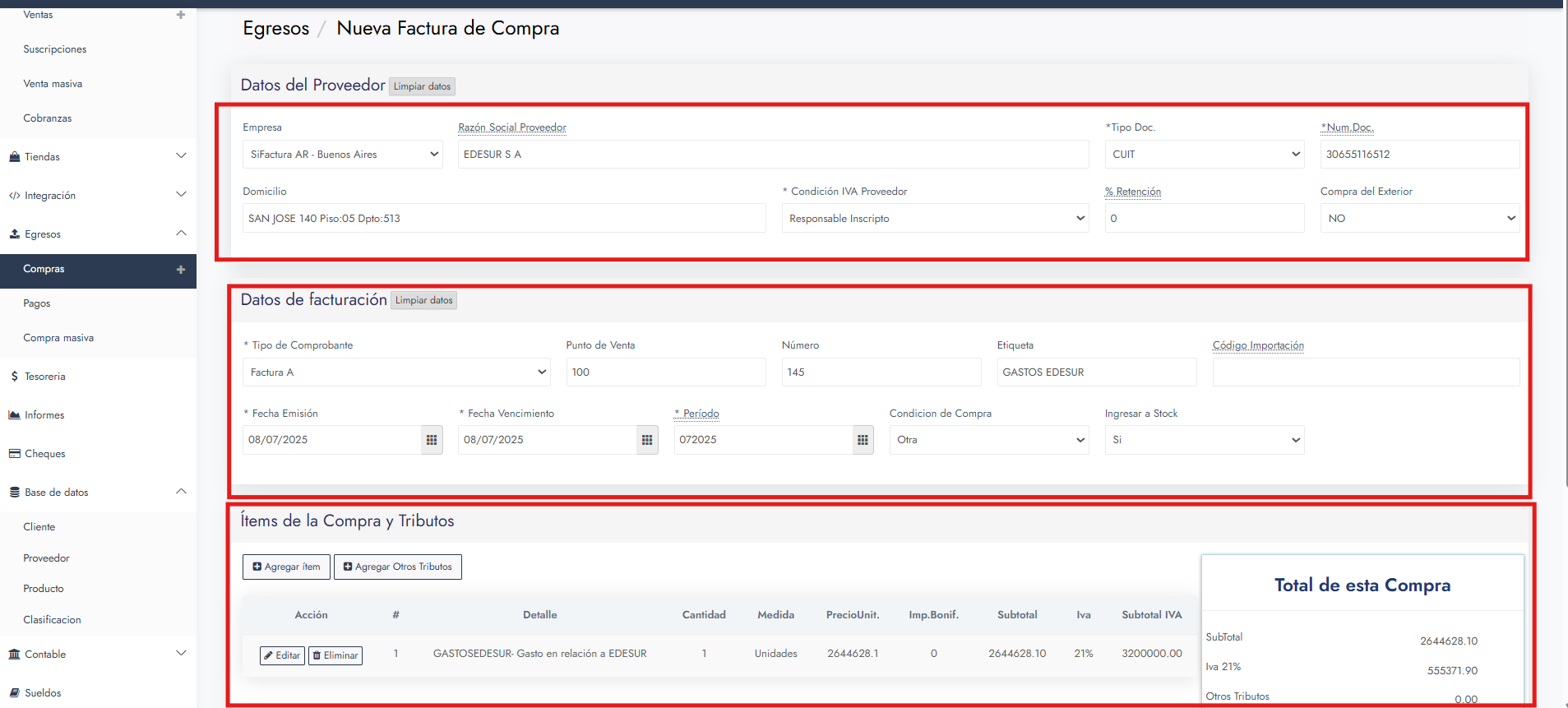The height and width of the screenshot is (708, 1568).
Task: Click the Sueldos book icon
Action: [x=14, y=693]
